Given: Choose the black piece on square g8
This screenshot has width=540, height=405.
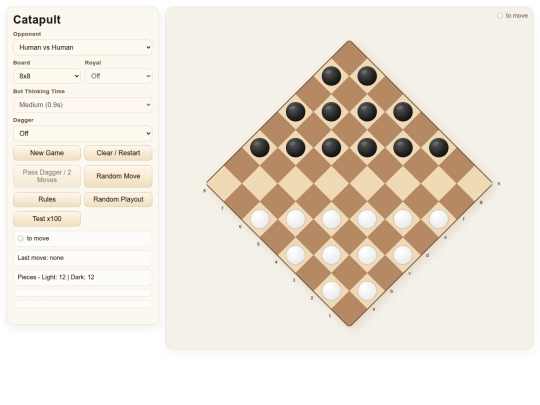Looking at the screenshot, I should (x=331, y=76).
